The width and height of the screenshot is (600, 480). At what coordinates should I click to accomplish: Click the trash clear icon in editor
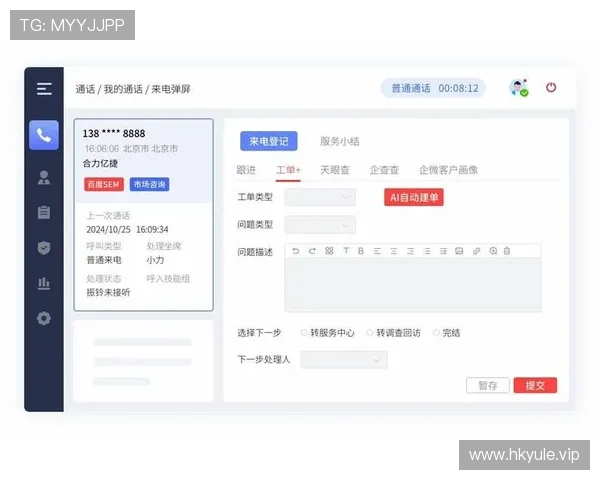coord(507,251)
